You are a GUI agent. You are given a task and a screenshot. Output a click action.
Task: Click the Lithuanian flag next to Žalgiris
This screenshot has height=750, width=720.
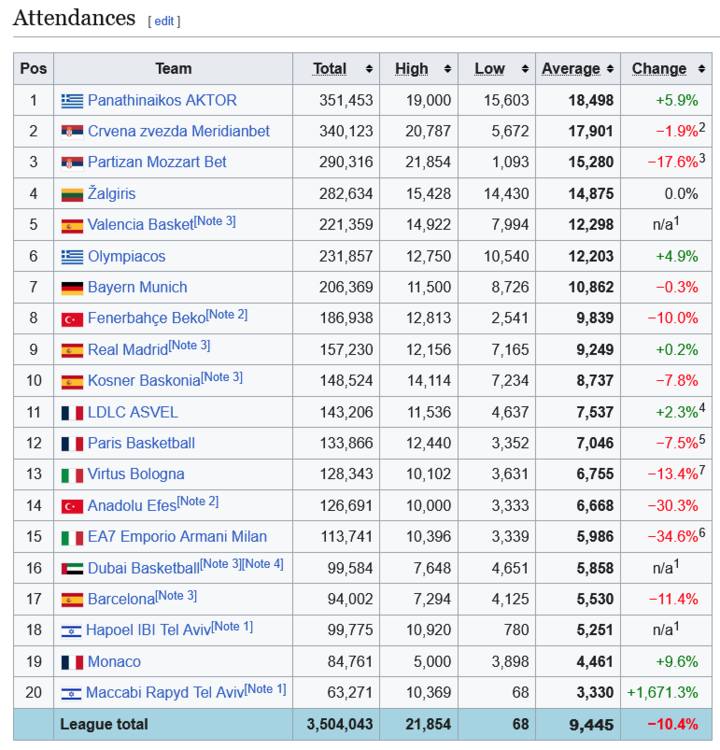[72, 194]
